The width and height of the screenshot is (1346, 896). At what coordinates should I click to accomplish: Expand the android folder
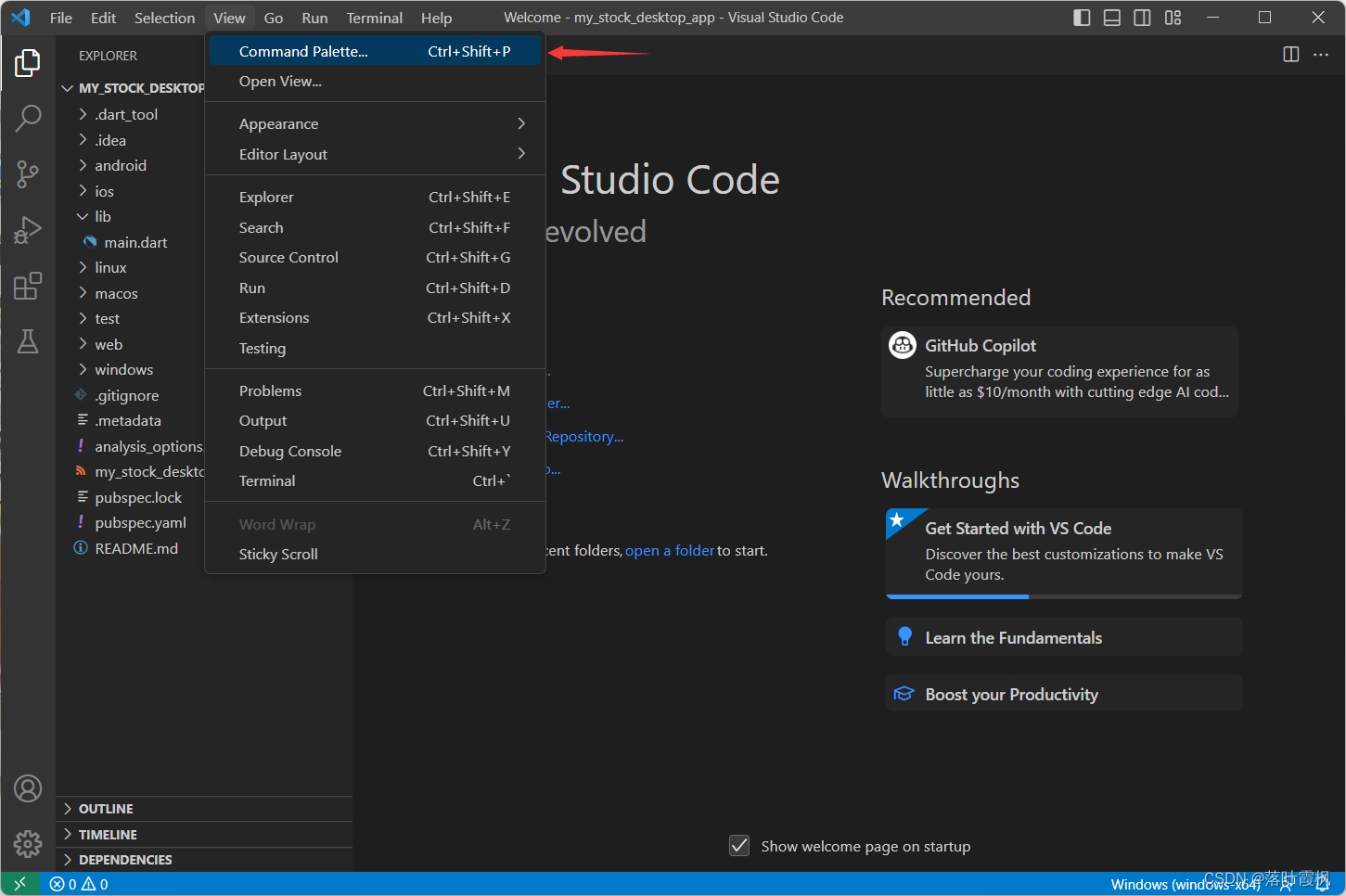click(121, 165)
